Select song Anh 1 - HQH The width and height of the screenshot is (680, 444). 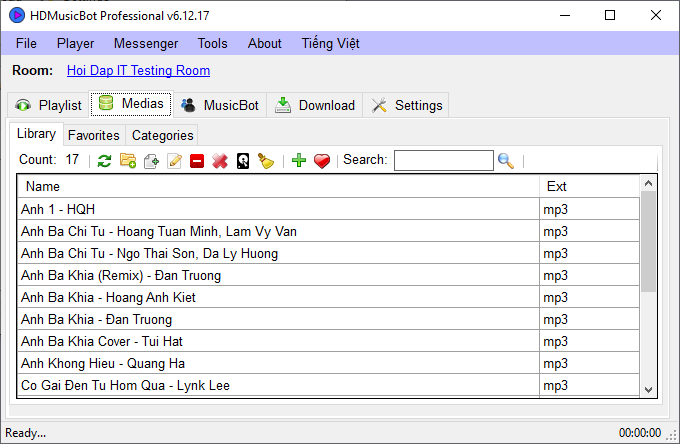(278, 209)
